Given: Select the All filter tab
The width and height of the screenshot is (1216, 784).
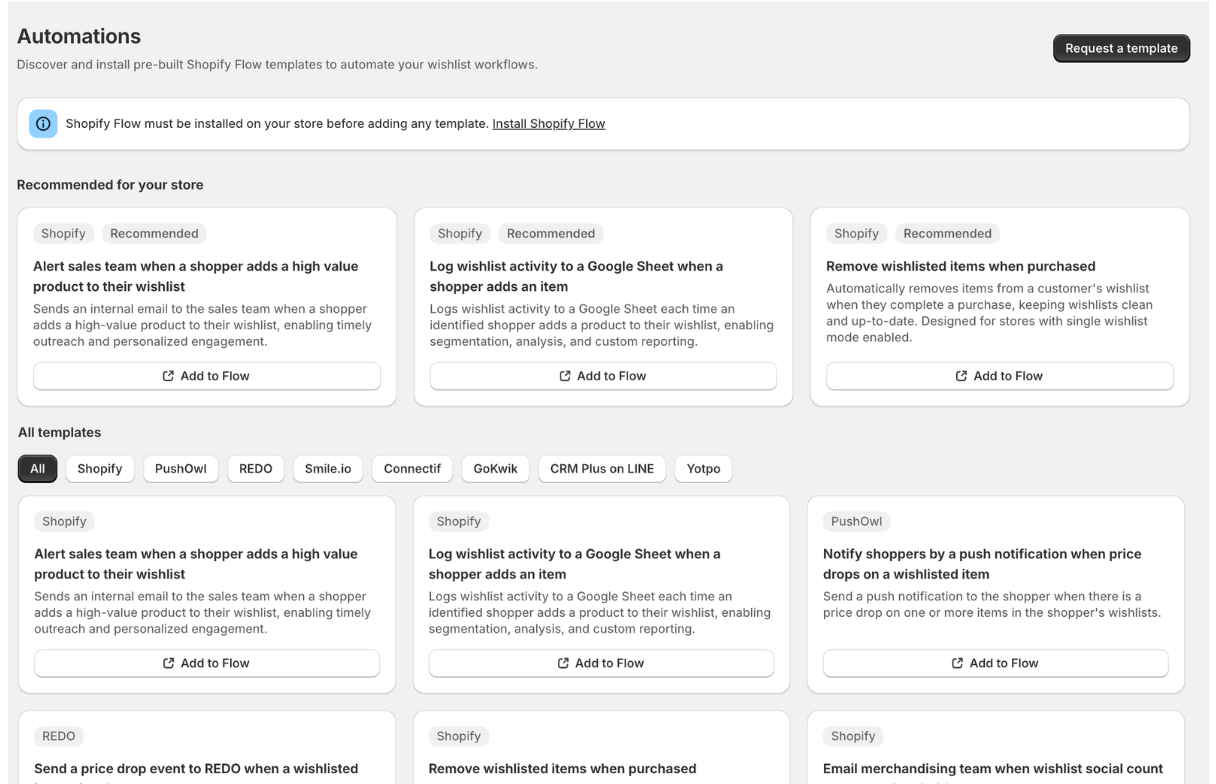Looking at the screenshot, I should click(38, 469).
